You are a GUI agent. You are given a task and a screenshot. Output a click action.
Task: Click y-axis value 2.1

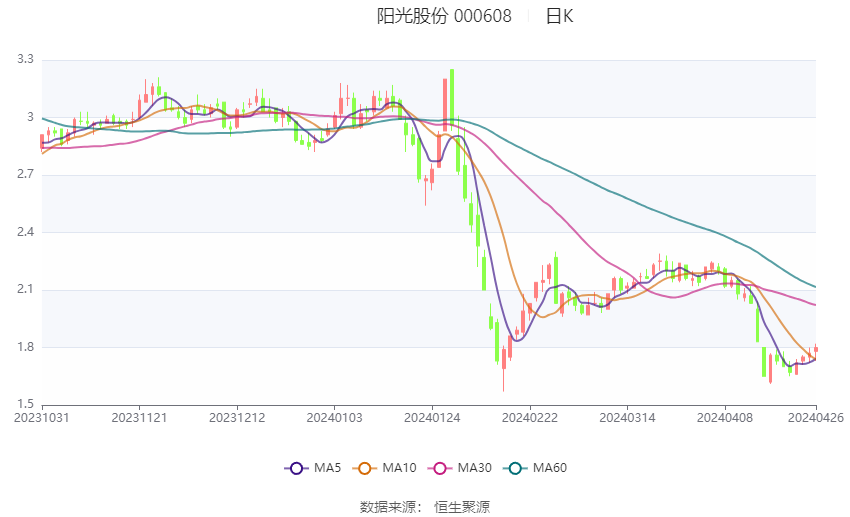click(25, 289)
